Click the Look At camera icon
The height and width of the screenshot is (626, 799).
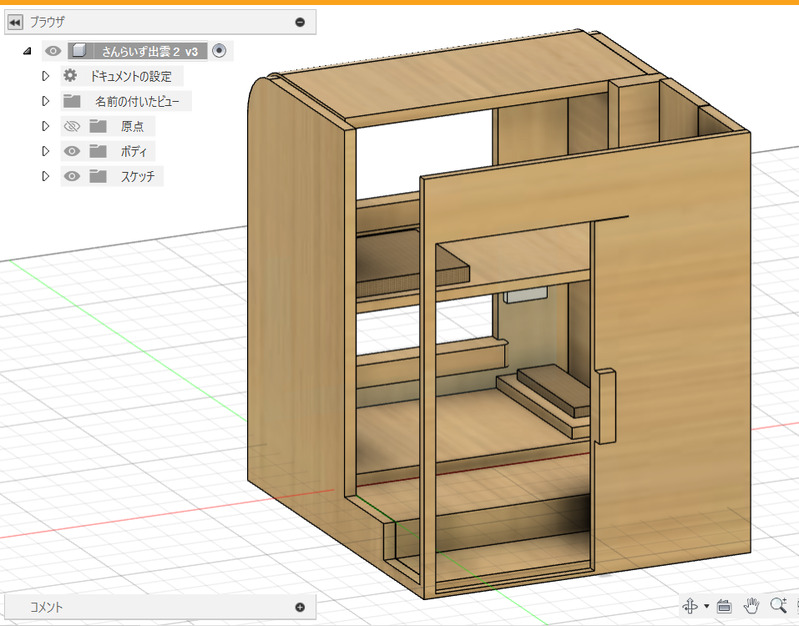[725, 606]
